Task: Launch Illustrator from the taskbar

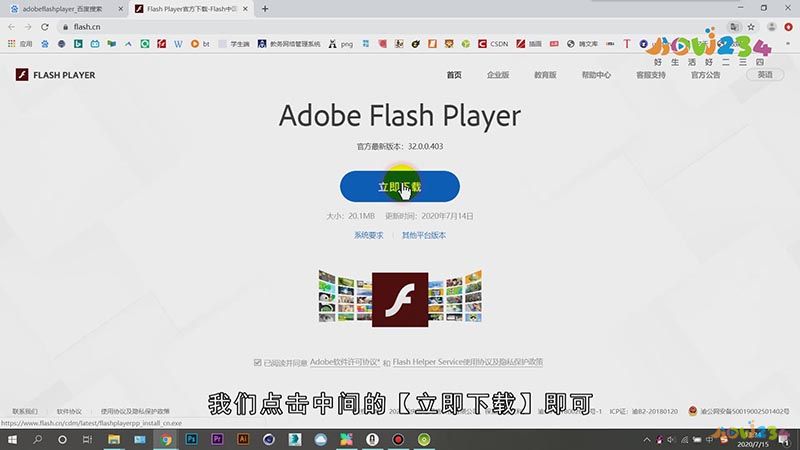Action: point(243,439)
